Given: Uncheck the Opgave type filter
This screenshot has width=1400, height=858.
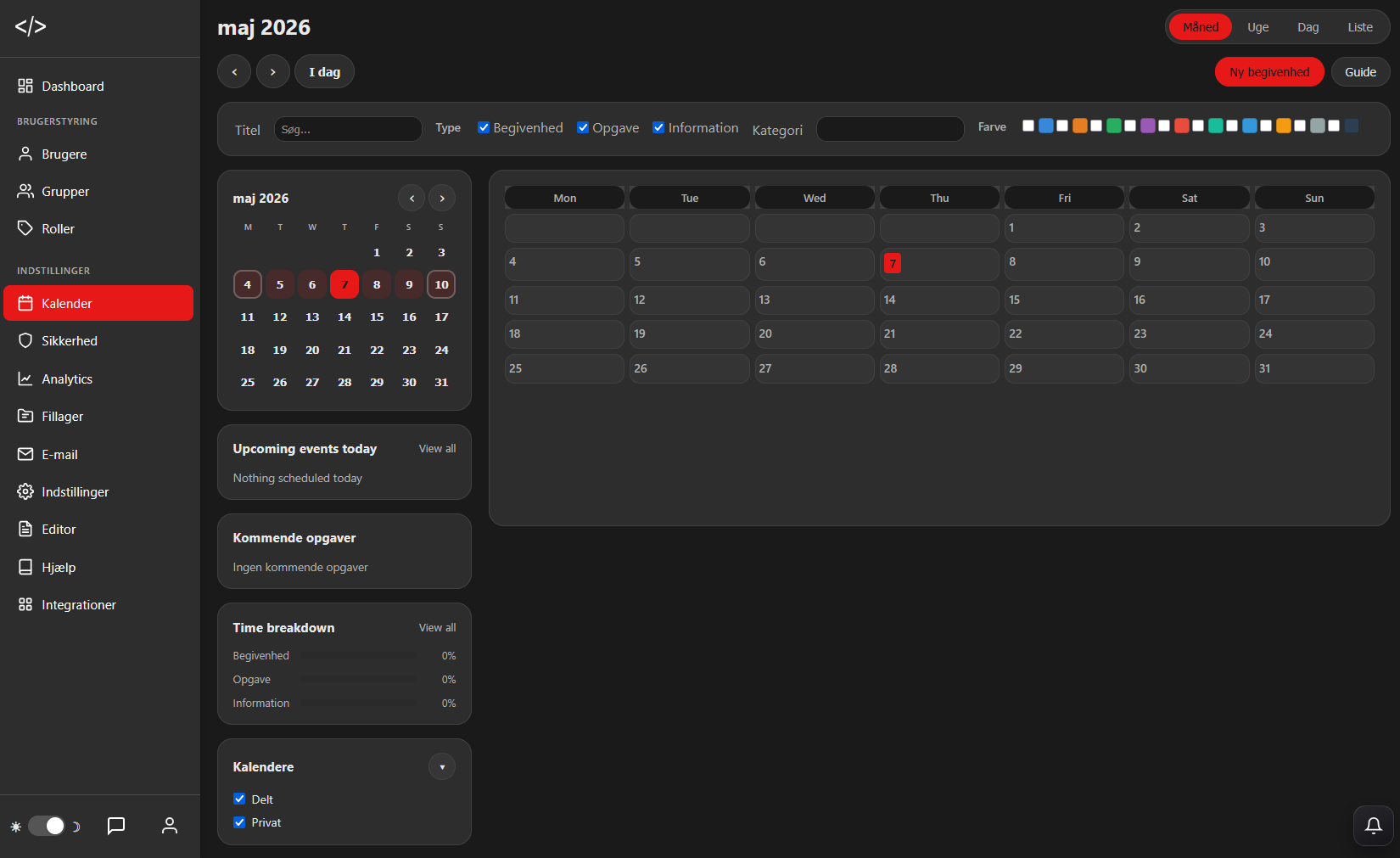Looking at the screenshot, I should 583,127.
